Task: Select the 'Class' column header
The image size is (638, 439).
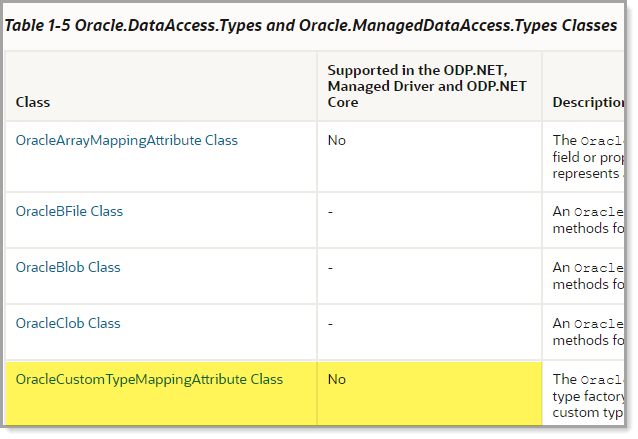Action: [x=33, y=102]
